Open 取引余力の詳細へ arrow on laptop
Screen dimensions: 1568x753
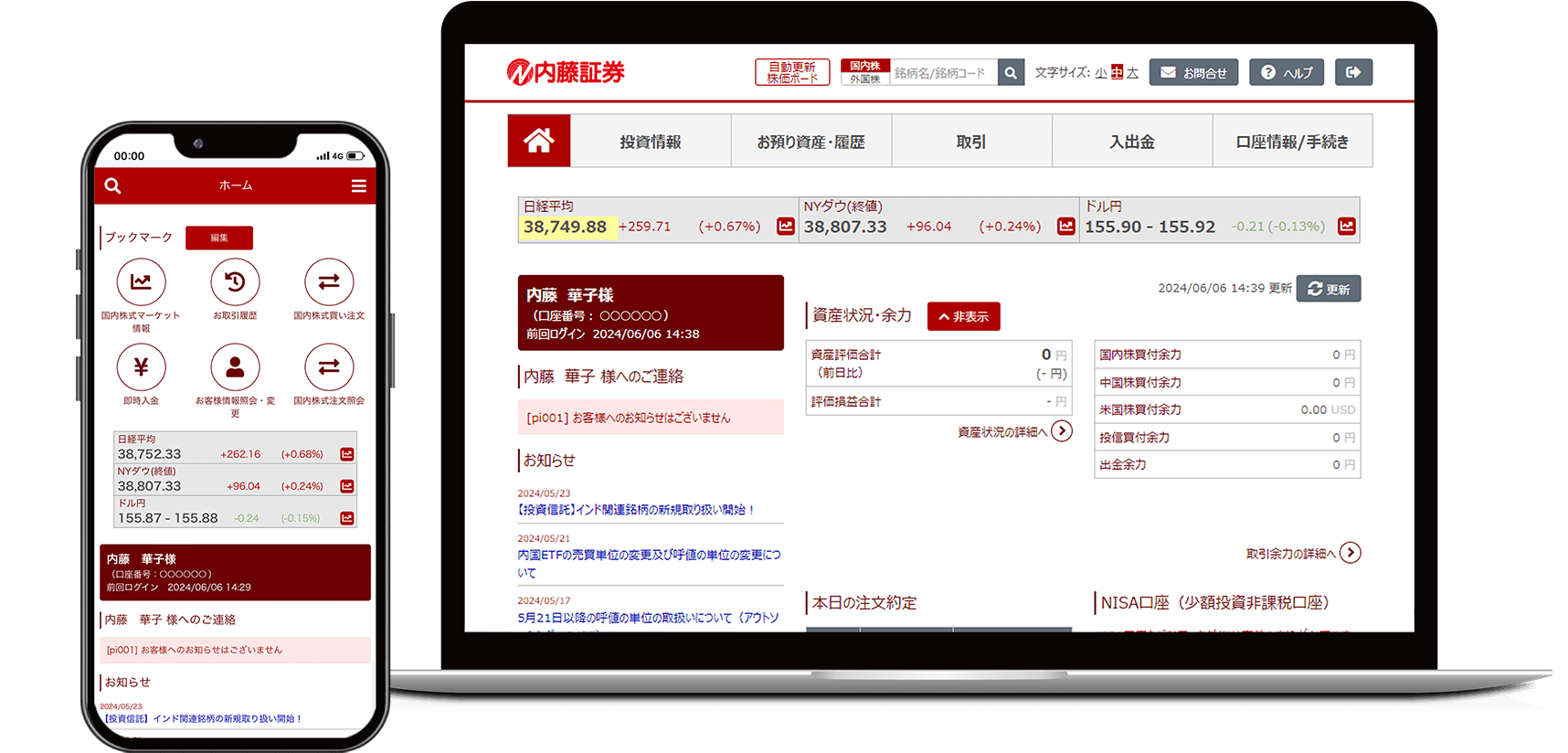pos(1351,553)
